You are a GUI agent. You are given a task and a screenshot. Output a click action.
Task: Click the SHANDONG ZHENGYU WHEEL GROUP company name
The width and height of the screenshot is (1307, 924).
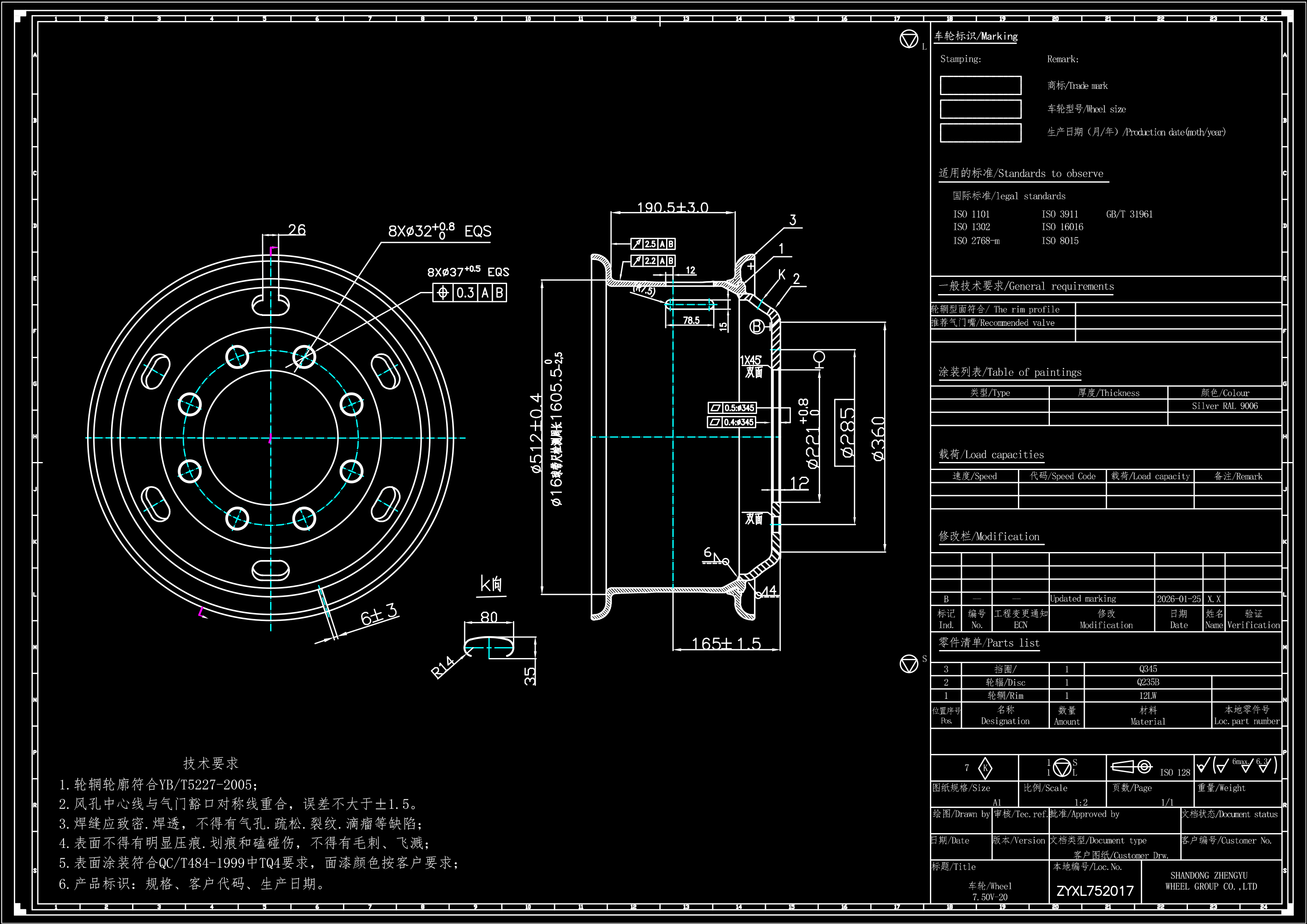click(1211, 881)
